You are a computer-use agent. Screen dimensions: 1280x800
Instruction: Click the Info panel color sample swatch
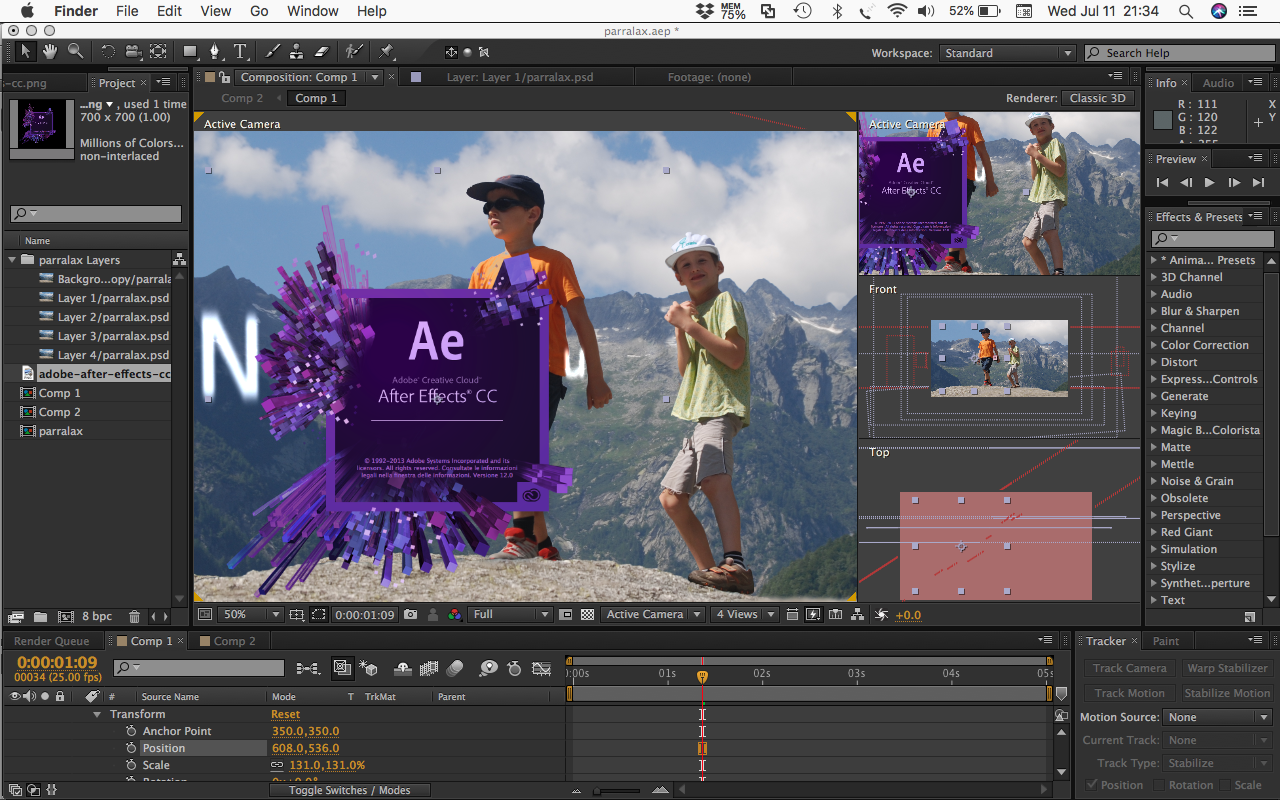1162,120
